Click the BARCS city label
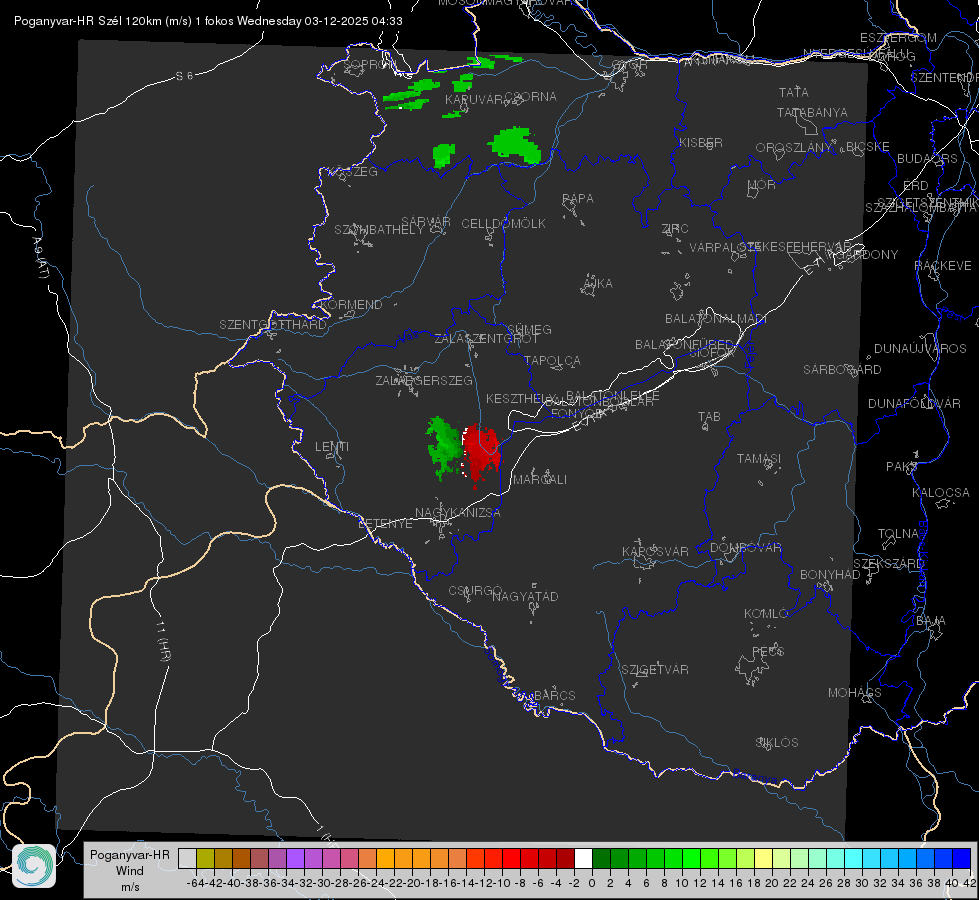Viewport: 979px width, 900px height. coord(555,696)
